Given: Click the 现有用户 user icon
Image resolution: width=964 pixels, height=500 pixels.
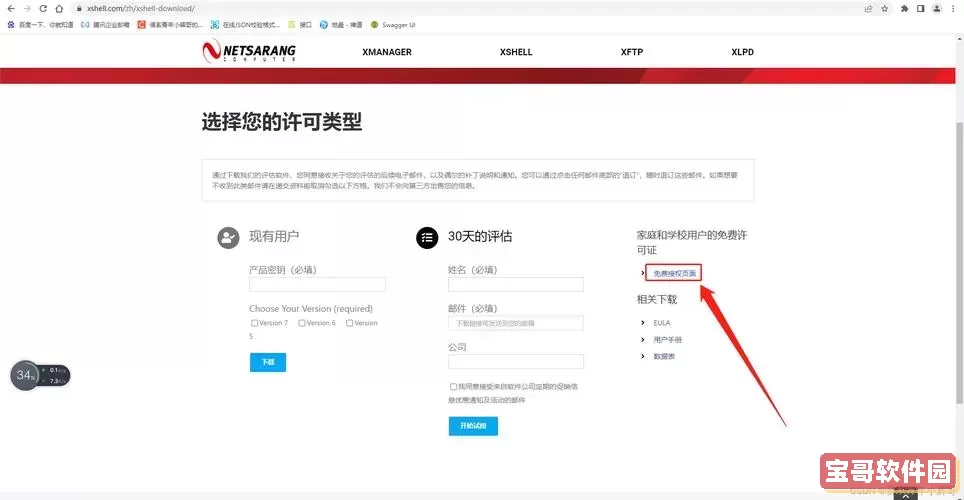Looking at the screenshot, I should click(228, 237).
